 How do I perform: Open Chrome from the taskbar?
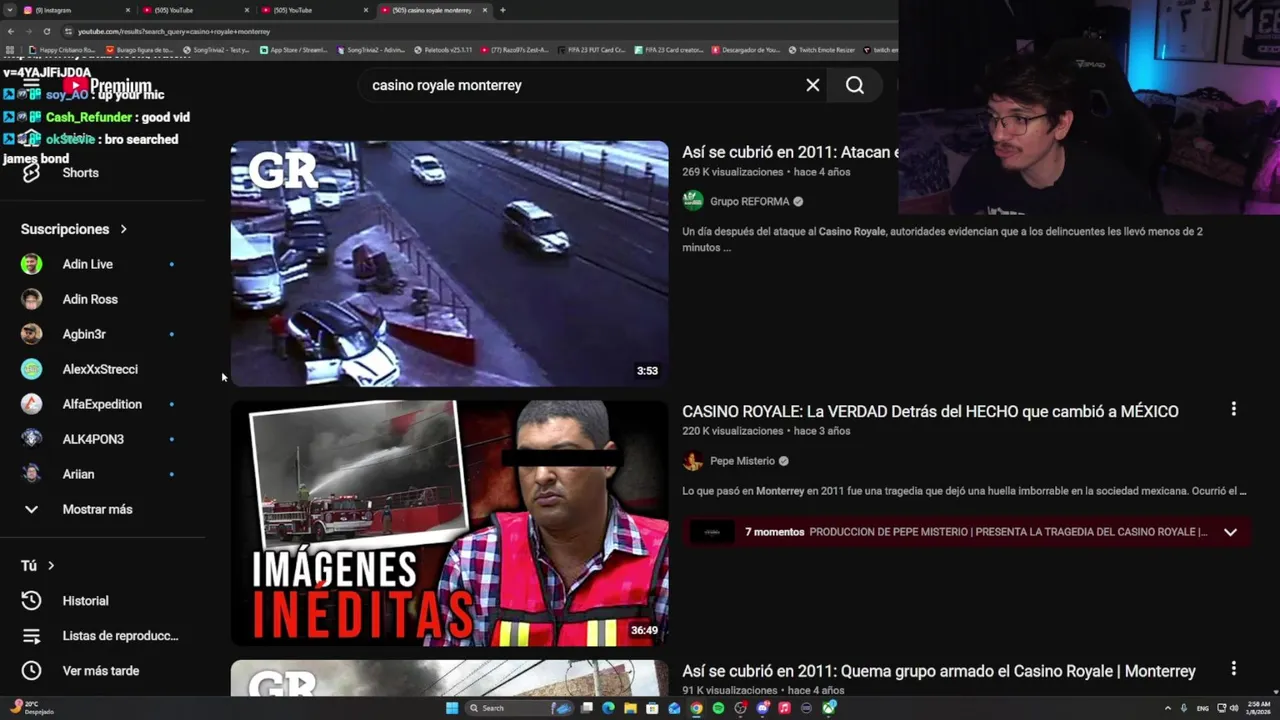[x=696, y=708]
